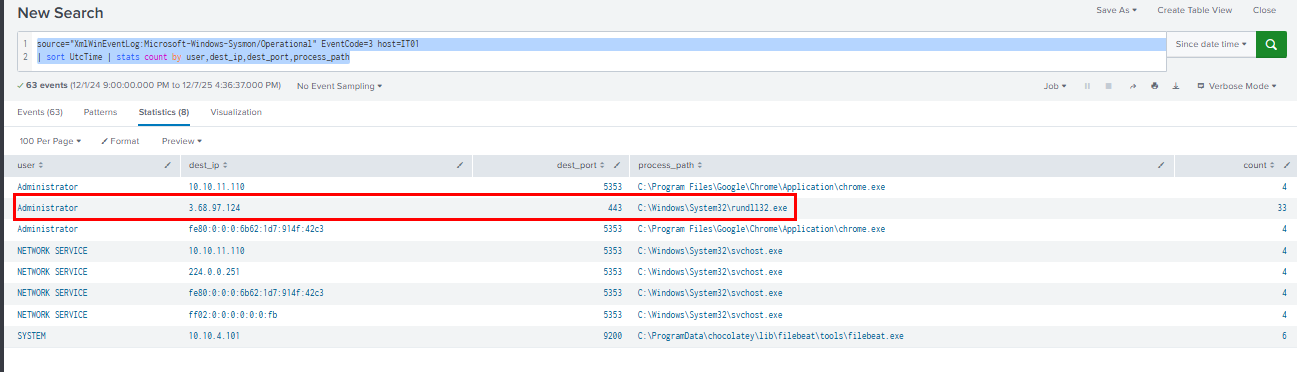This screenshot has width=1297, height=372.
Task: Click the 10.10.4.101 destination IP cell
Action: 215,336
